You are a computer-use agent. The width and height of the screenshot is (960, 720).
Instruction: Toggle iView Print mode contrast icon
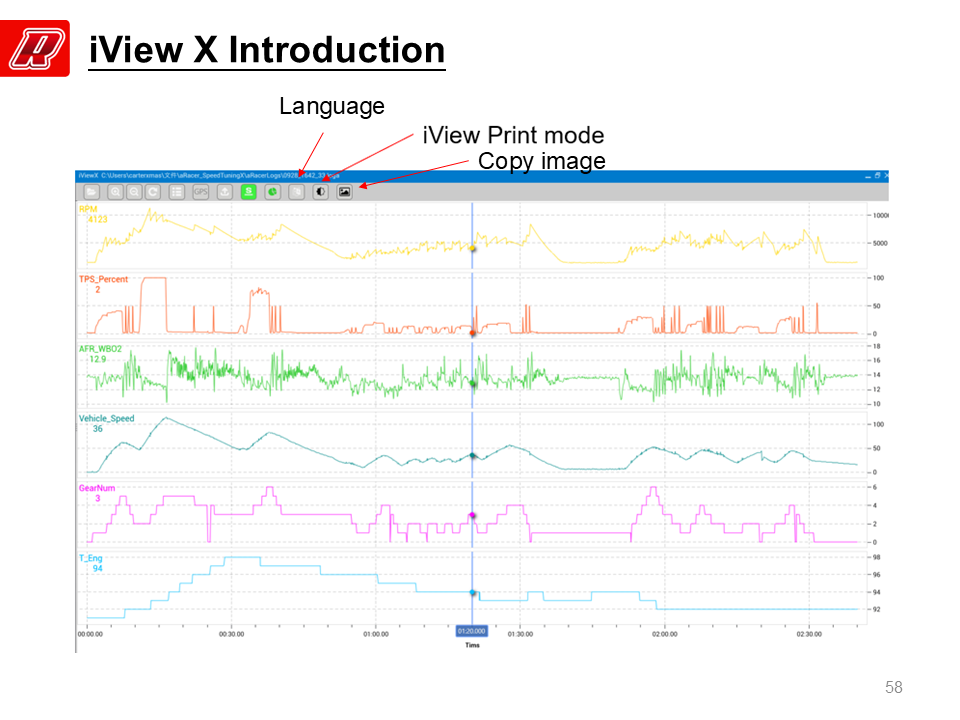click(x=320, y=192)
